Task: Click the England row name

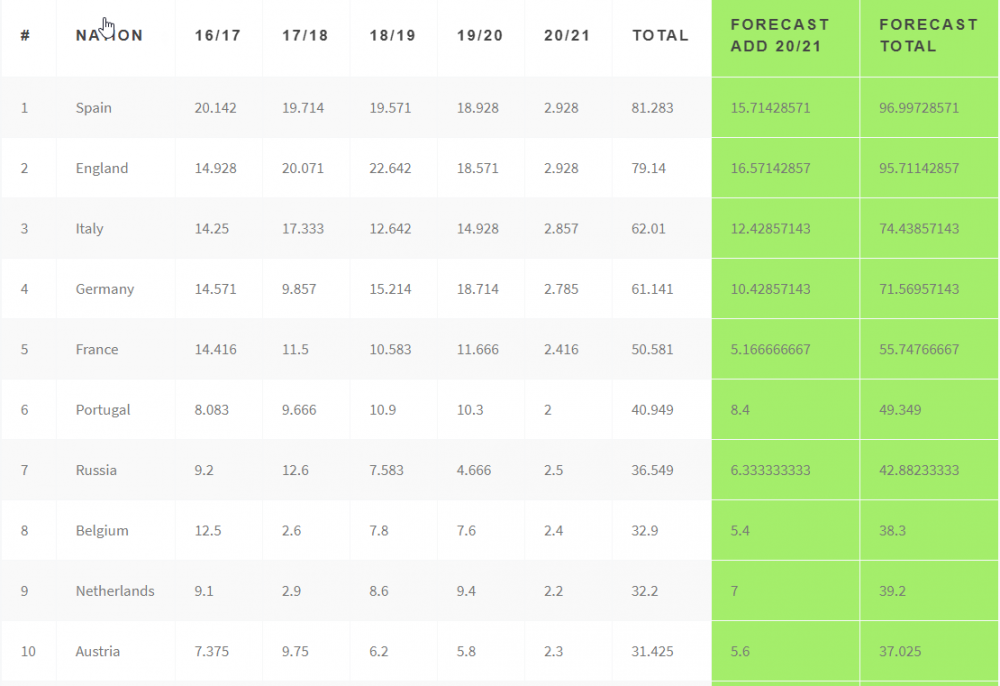Action: click(102, 168)
